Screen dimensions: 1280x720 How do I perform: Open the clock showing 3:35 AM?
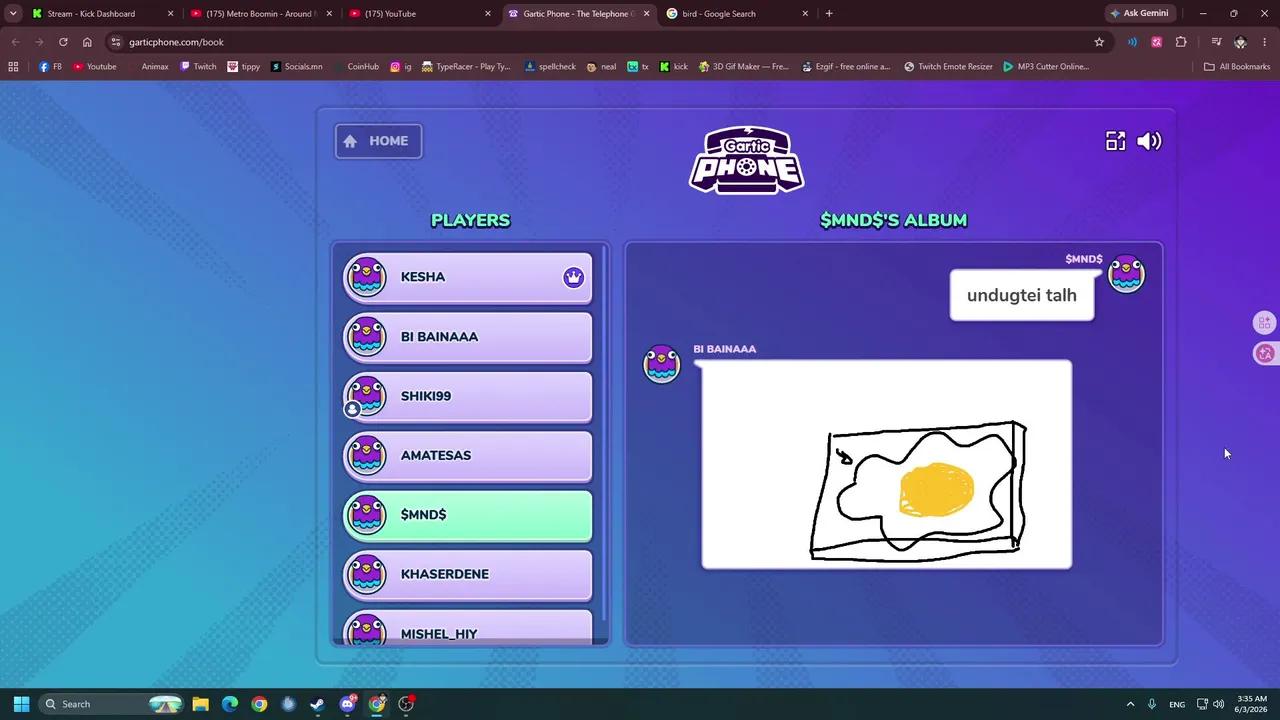pos(1252,704)
